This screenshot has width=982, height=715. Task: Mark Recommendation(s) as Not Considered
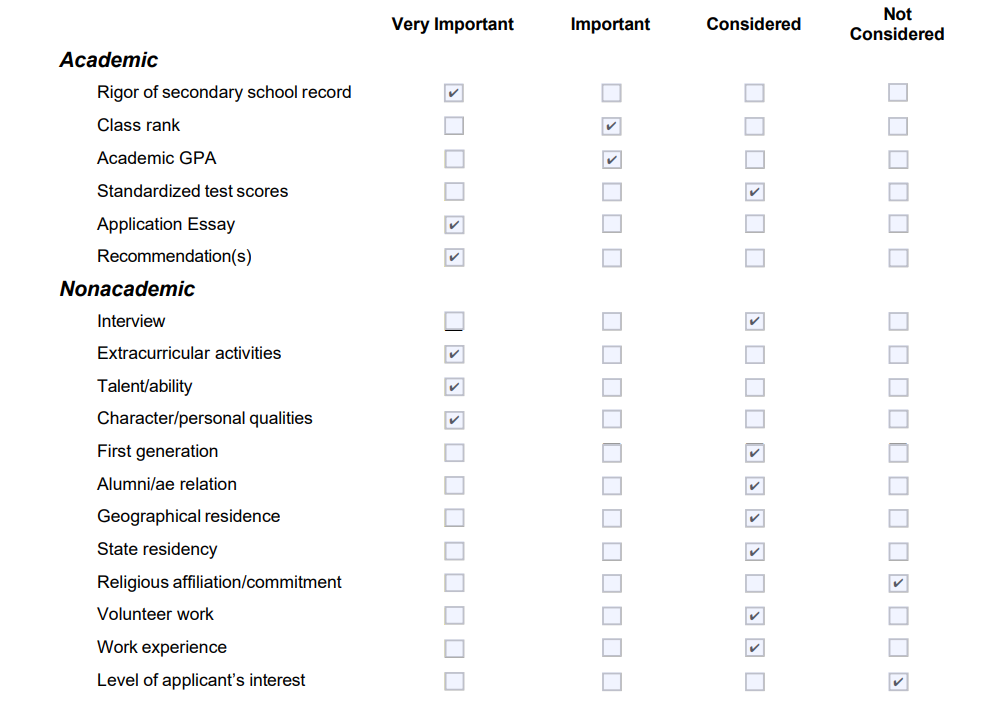[898, 257]
